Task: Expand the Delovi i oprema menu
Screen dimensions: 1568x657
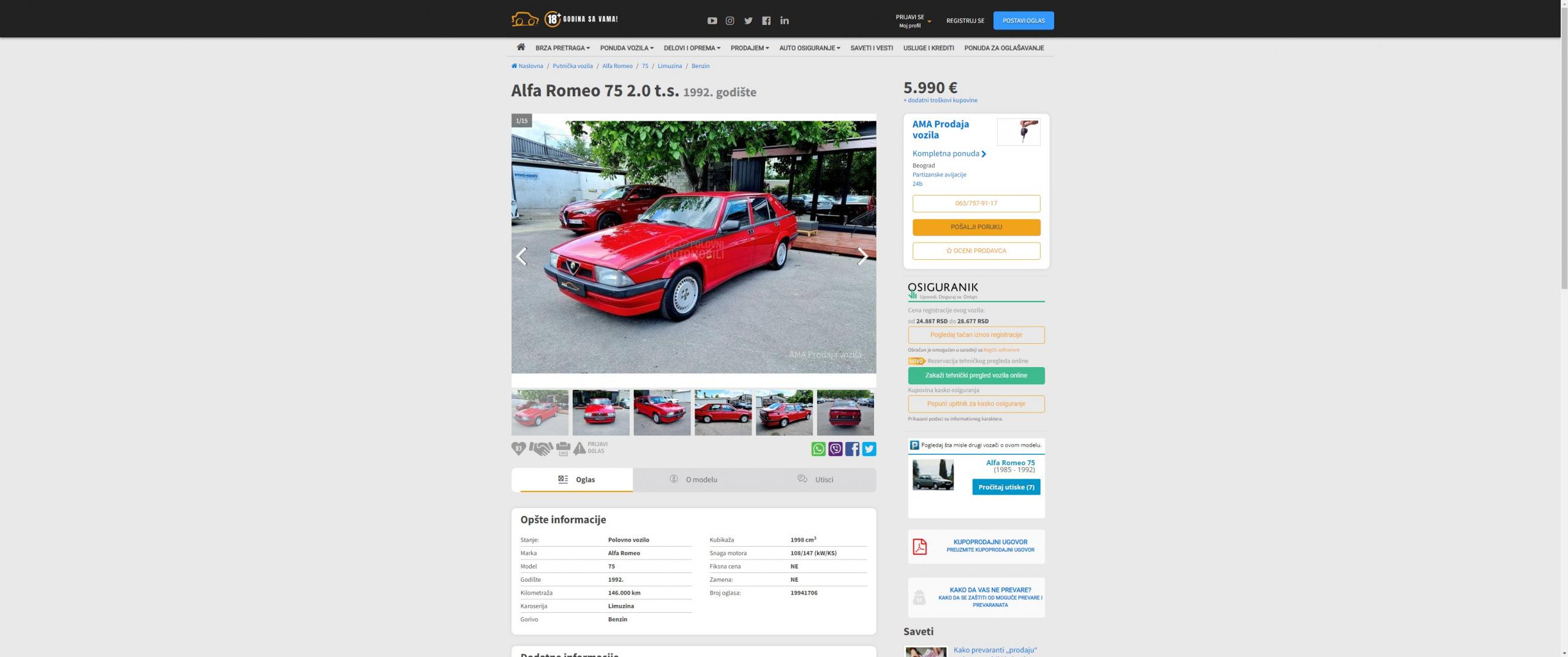Action: [x=692, y=48]
